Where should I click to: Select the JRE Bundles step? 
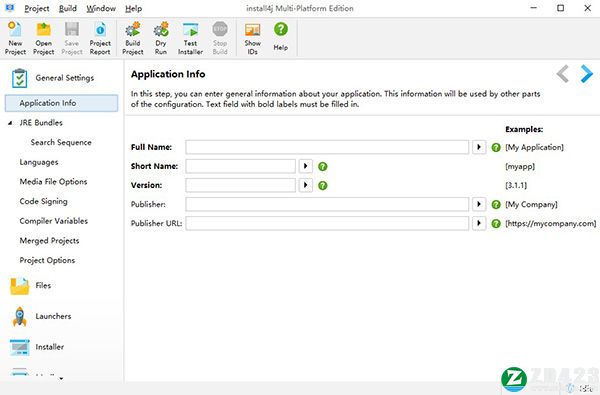(x=41, y=123)
